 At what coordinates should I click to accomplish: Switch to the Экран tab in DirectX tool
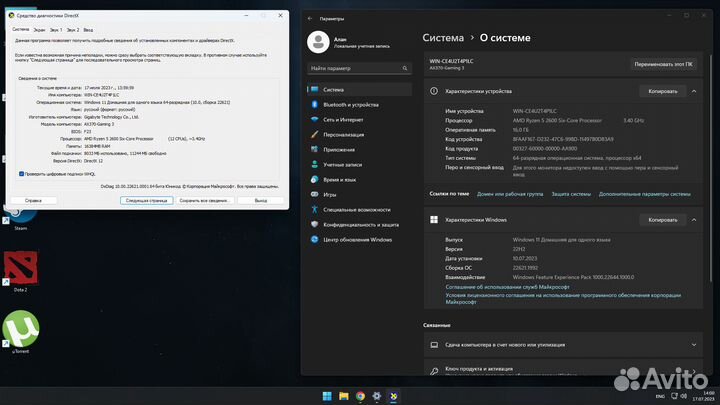click(39, 30)
